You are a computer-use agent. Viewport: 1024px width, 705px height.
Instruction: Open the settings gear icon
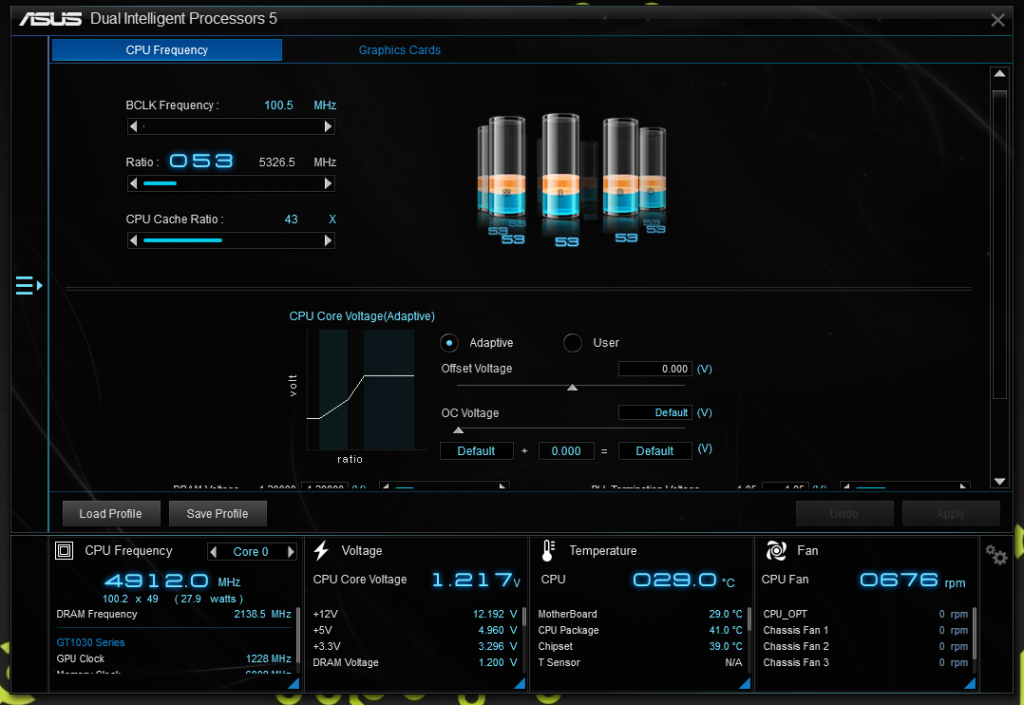996,555
